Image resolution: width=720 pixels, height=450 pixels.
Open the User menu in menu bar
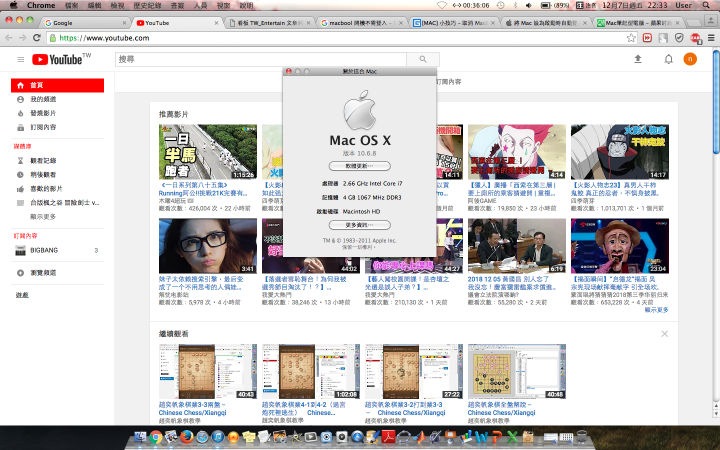tap(683, 5)
